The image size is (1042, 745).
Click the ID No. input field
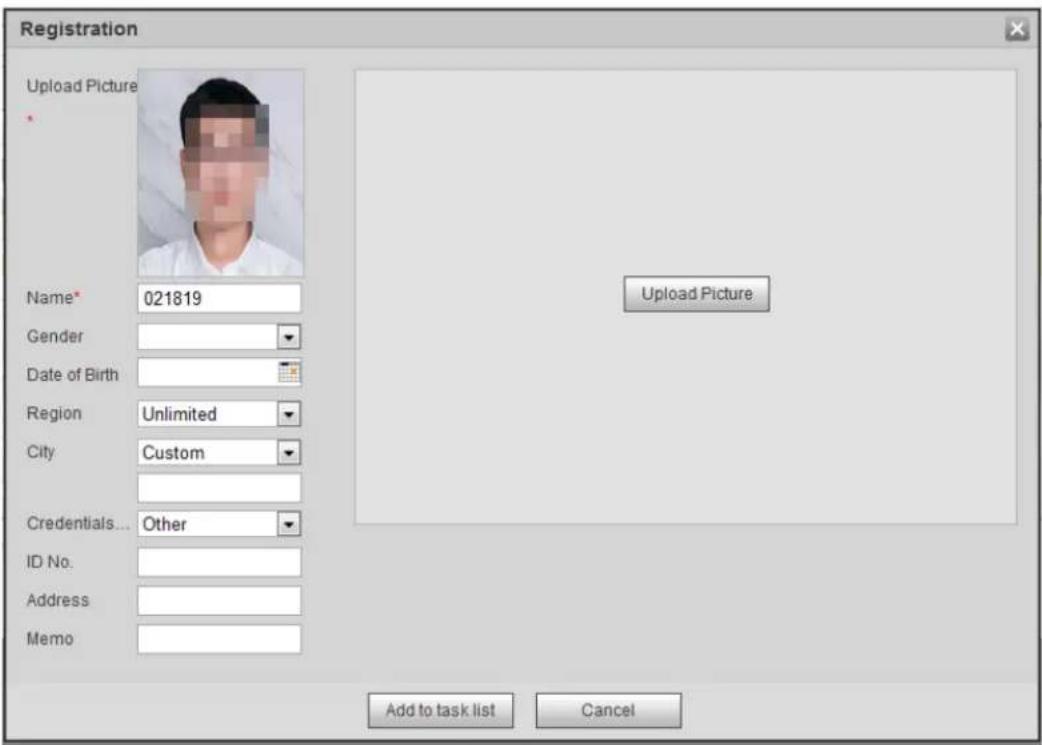(x=219, y=562)
